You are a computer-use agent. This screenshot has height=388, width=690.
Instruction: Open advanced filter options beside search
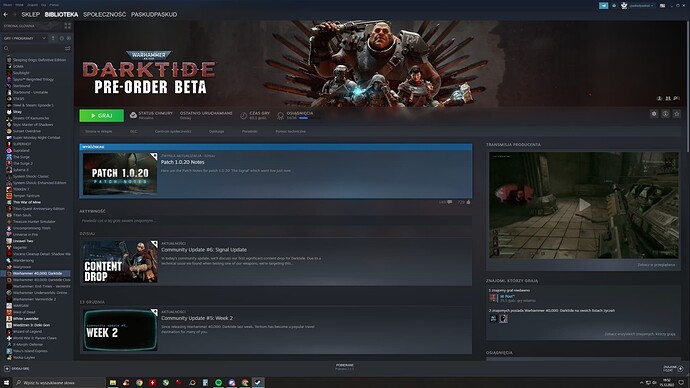click(68, 48)
